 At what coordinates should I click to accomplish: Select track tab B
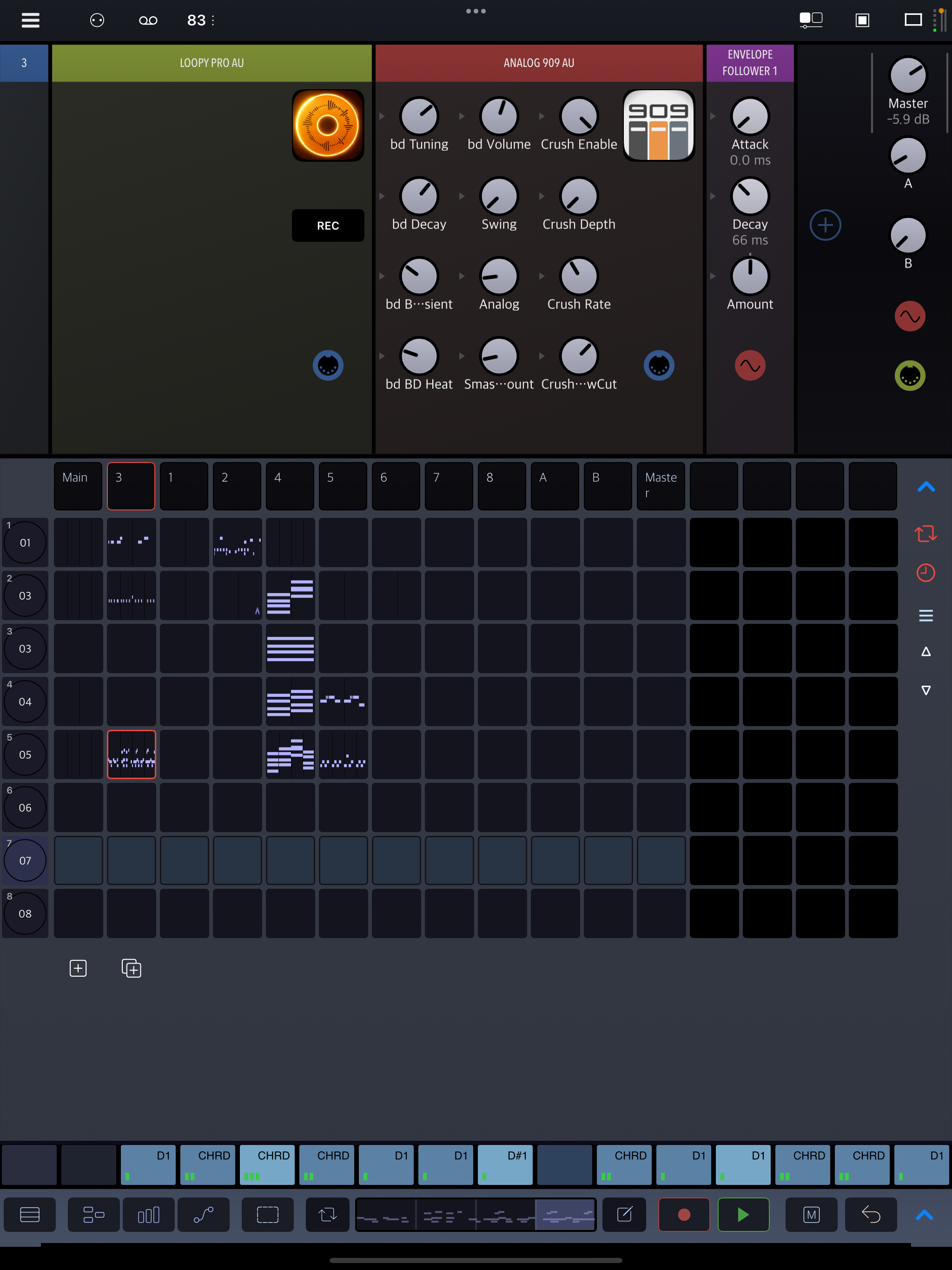click(x=608, y=486)
